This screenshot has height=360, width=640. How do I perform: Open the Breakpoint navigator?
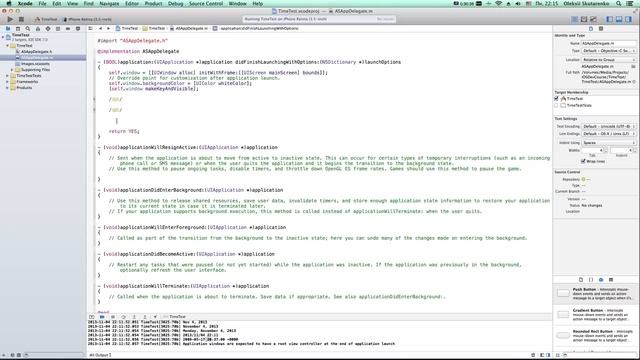(x=68, y=29)
